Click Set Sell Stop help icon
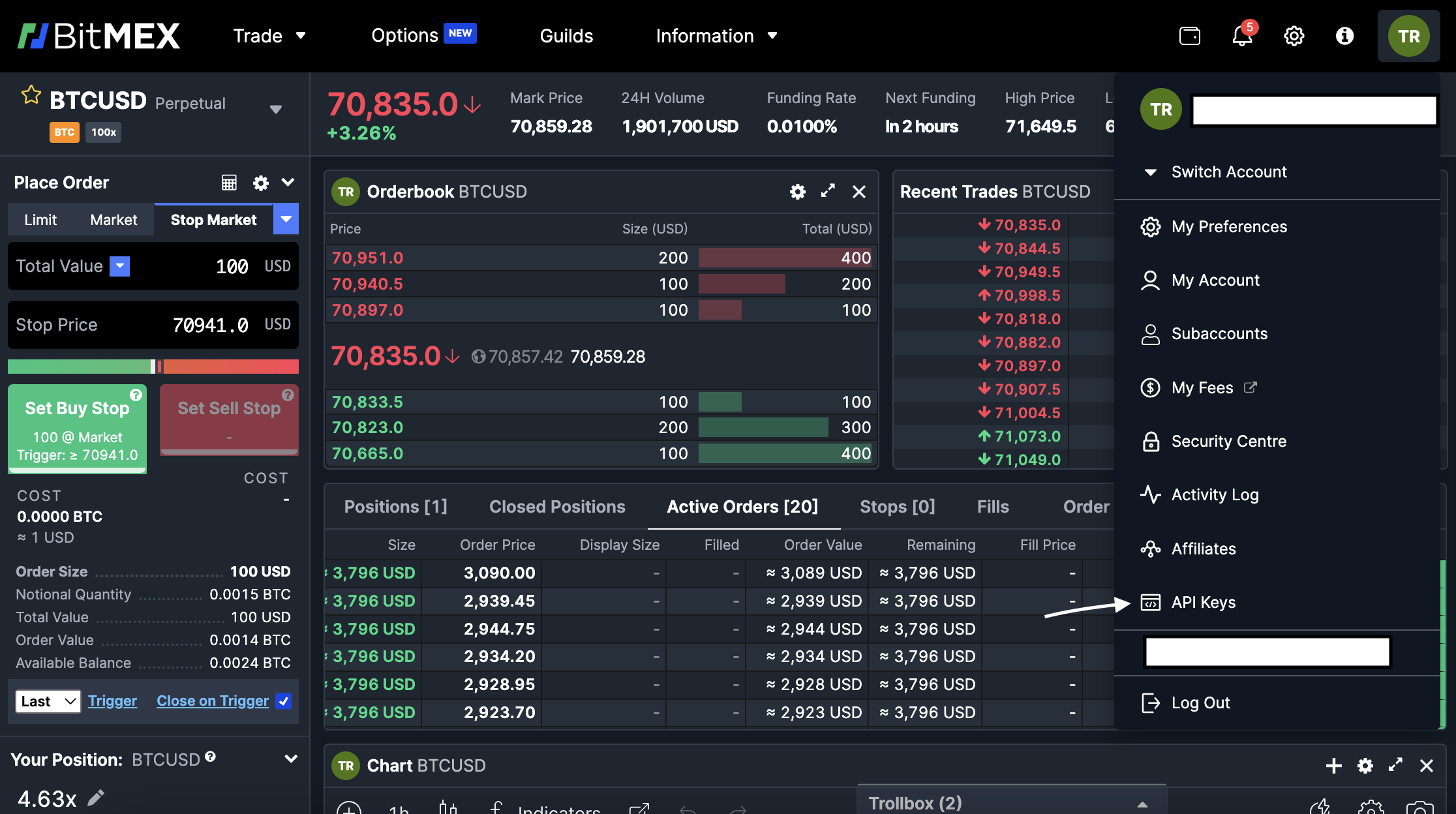This screenshot has width=1456, height=814. click(288, 395)
